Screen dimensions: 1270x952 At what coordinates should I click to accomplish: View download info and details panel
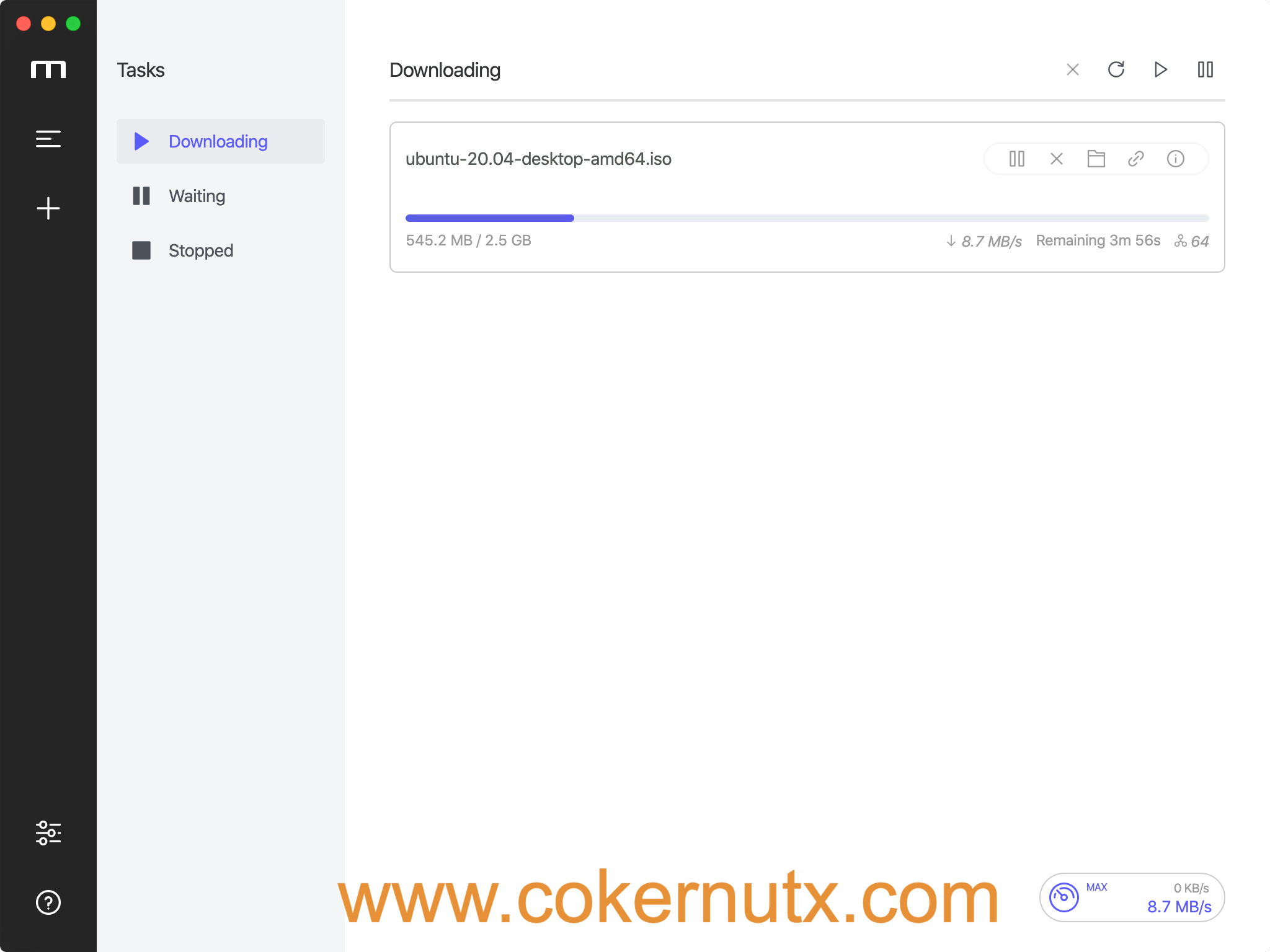tap(1176, 159)
